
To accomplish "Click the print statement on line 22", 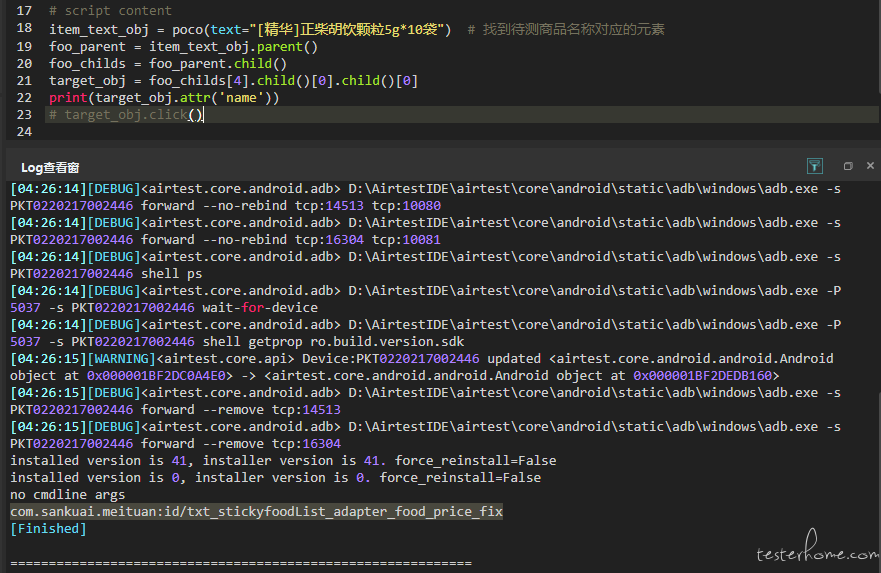I will (164, 98).
